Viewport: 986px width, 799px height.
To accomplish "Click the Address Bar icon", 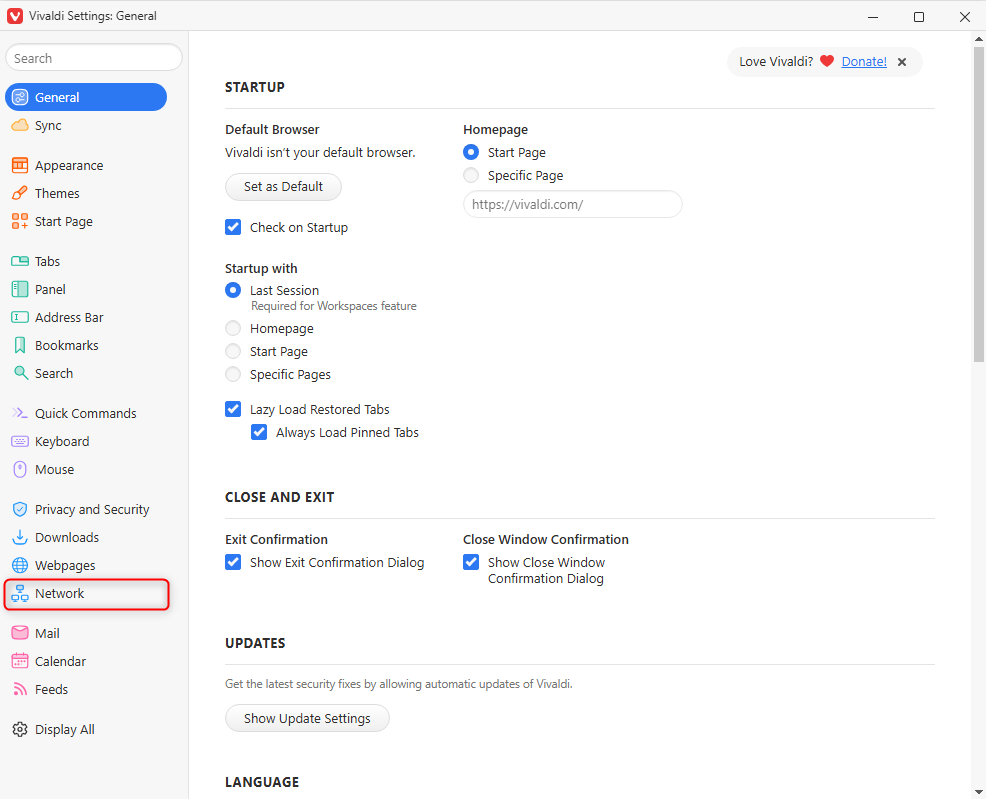I will point(20,317).
